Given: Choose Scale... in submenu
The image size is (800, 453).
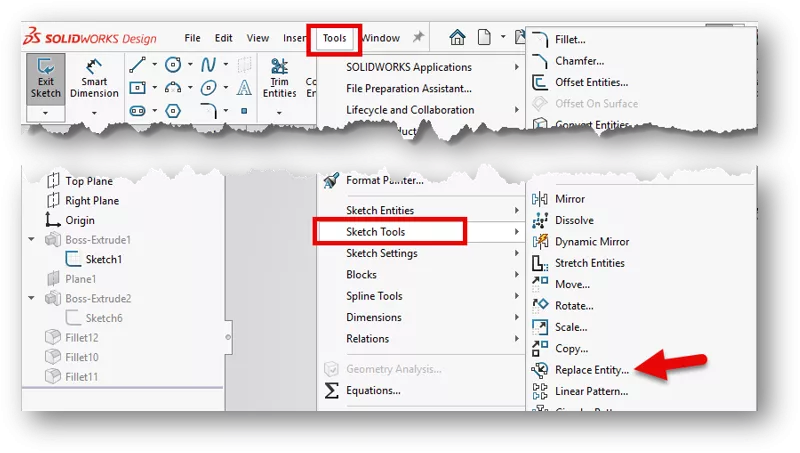Looking at the screenshot, I should (x=571, y=327).
